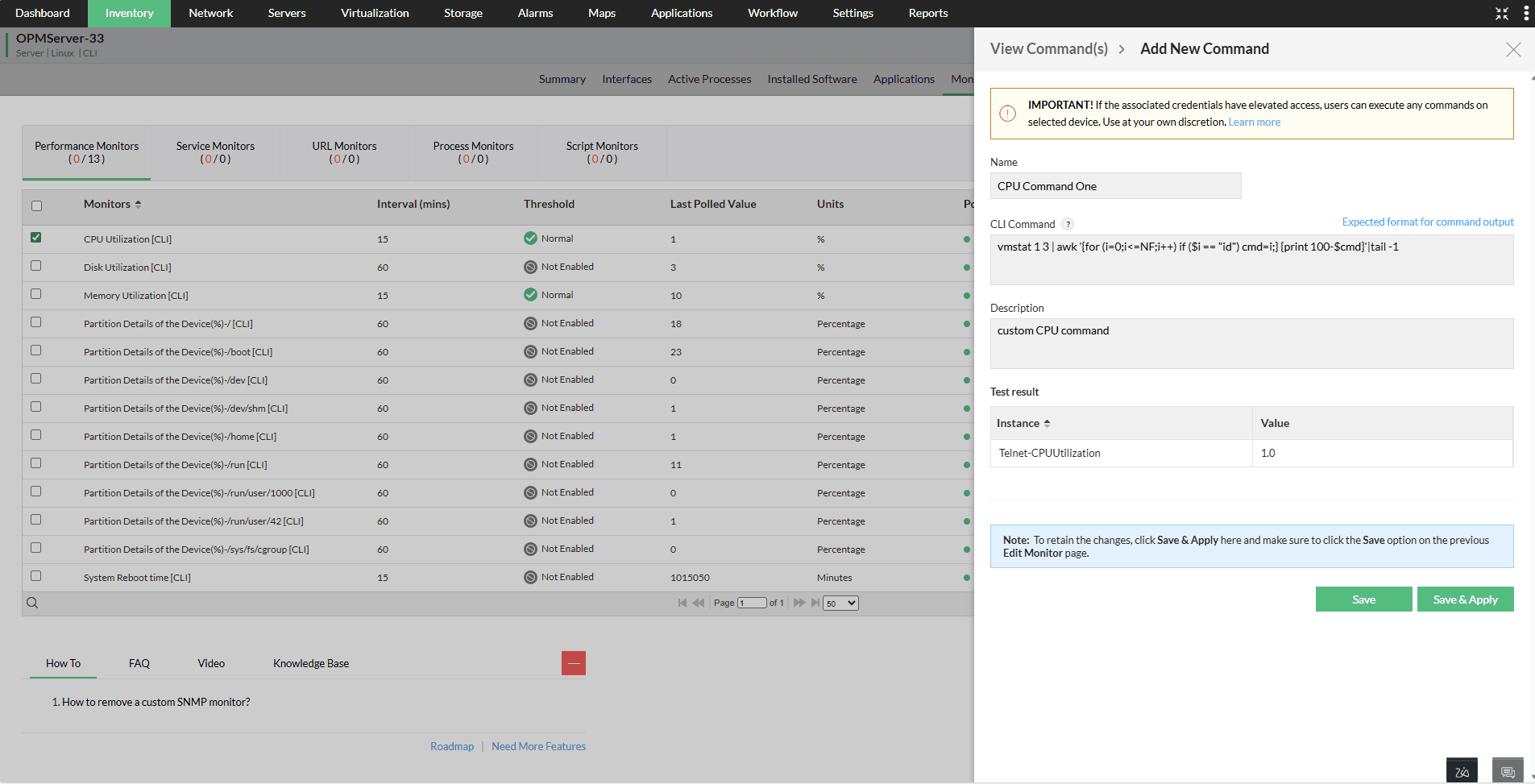The width and height of the screenshot is (1535, 784).
Task: Click the search magnifier below the monitors table
Action: 32,602
